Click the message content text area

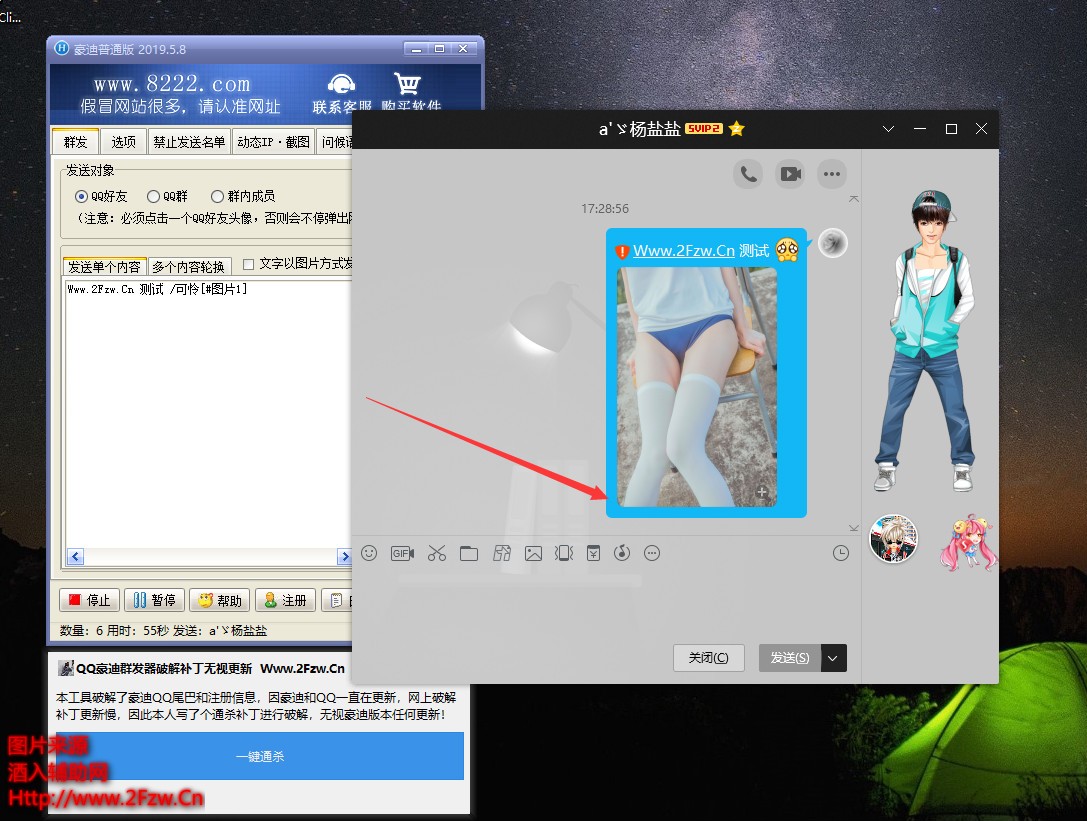pos(208,413)
